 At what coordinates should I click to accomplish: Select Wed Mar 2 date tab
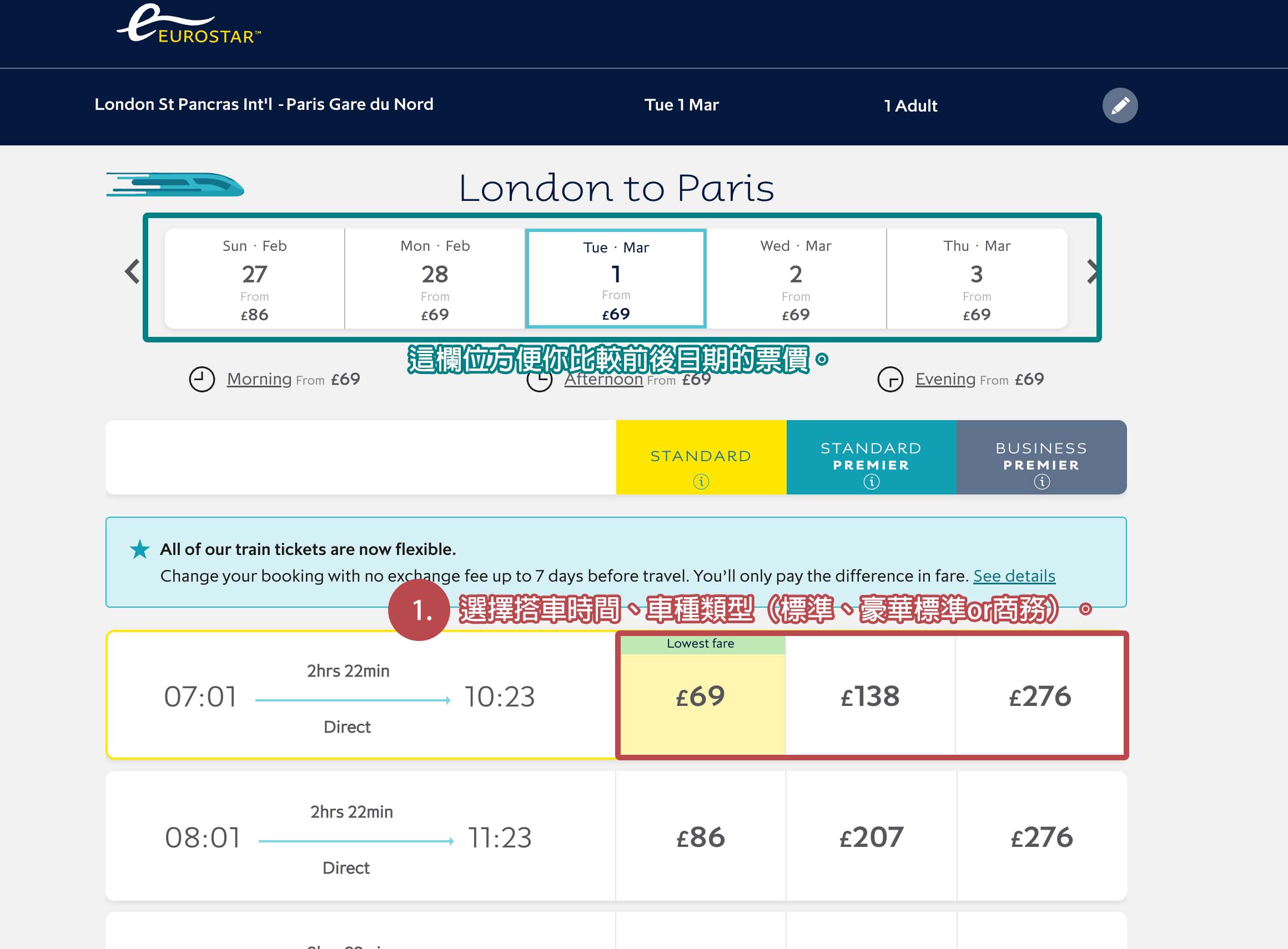click(796, 279)
